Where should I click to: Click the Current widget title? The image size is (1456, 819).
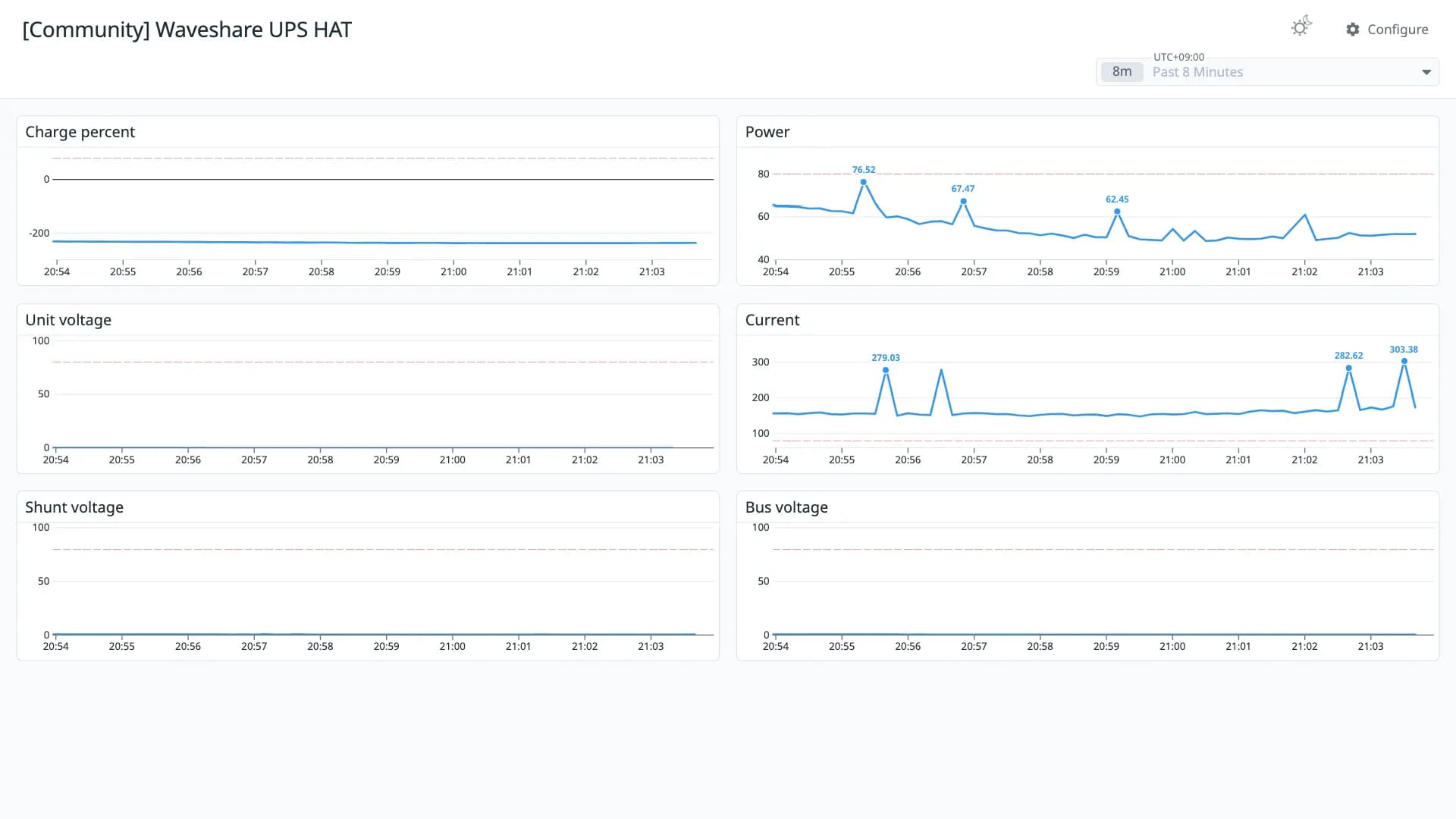(x=772, y=320)
